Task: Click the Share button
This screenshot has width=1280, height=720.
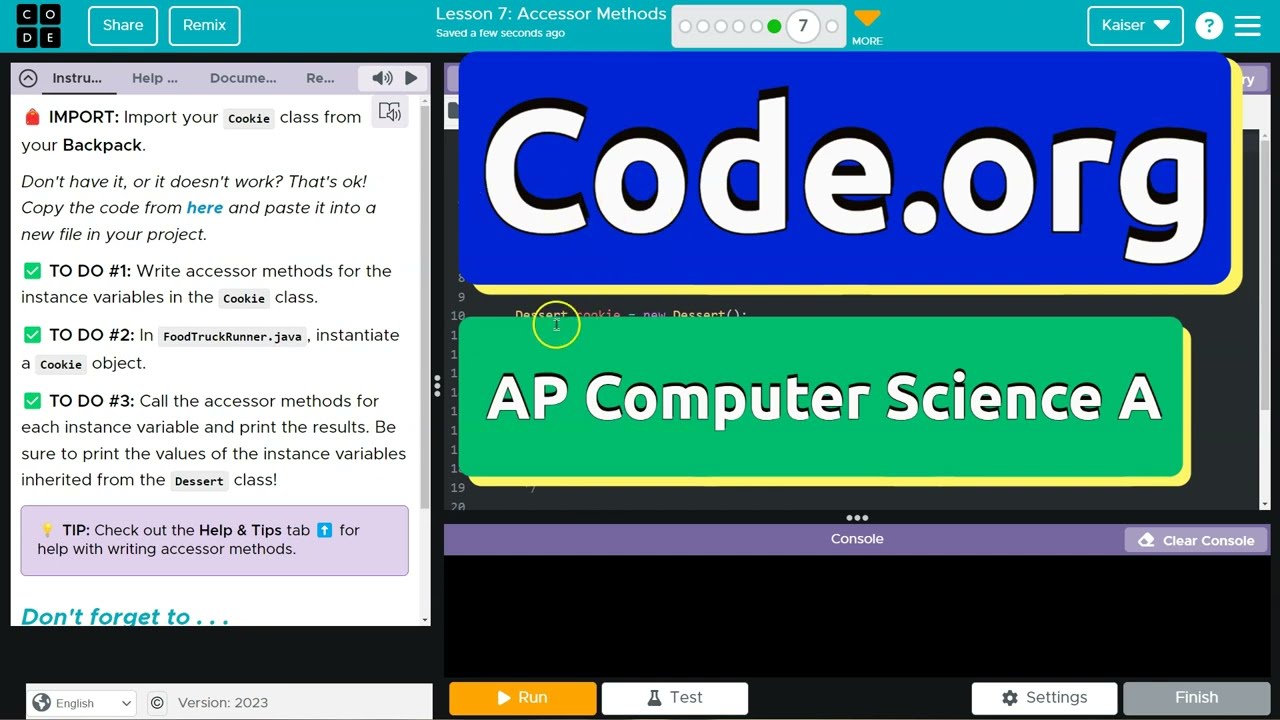Action: (123, 25)
